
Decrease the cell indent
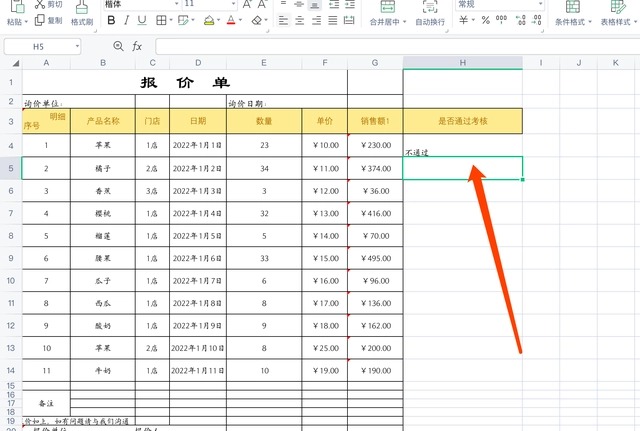(x=334, y=4)
